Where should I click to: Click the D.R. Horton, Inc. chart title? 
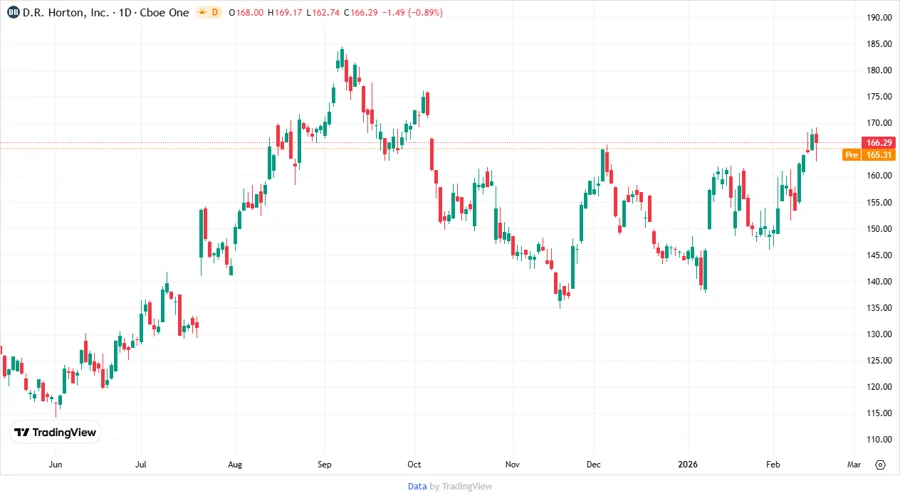pos(65,12)
